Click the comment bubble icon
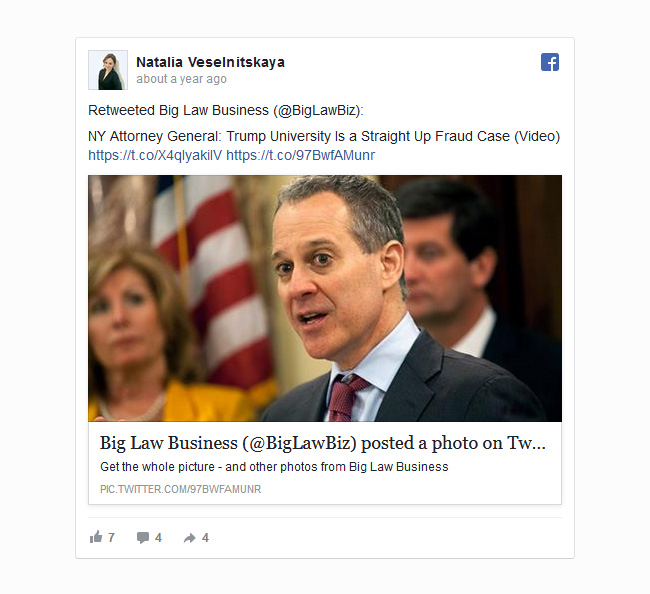 click(x=143, y=538)
